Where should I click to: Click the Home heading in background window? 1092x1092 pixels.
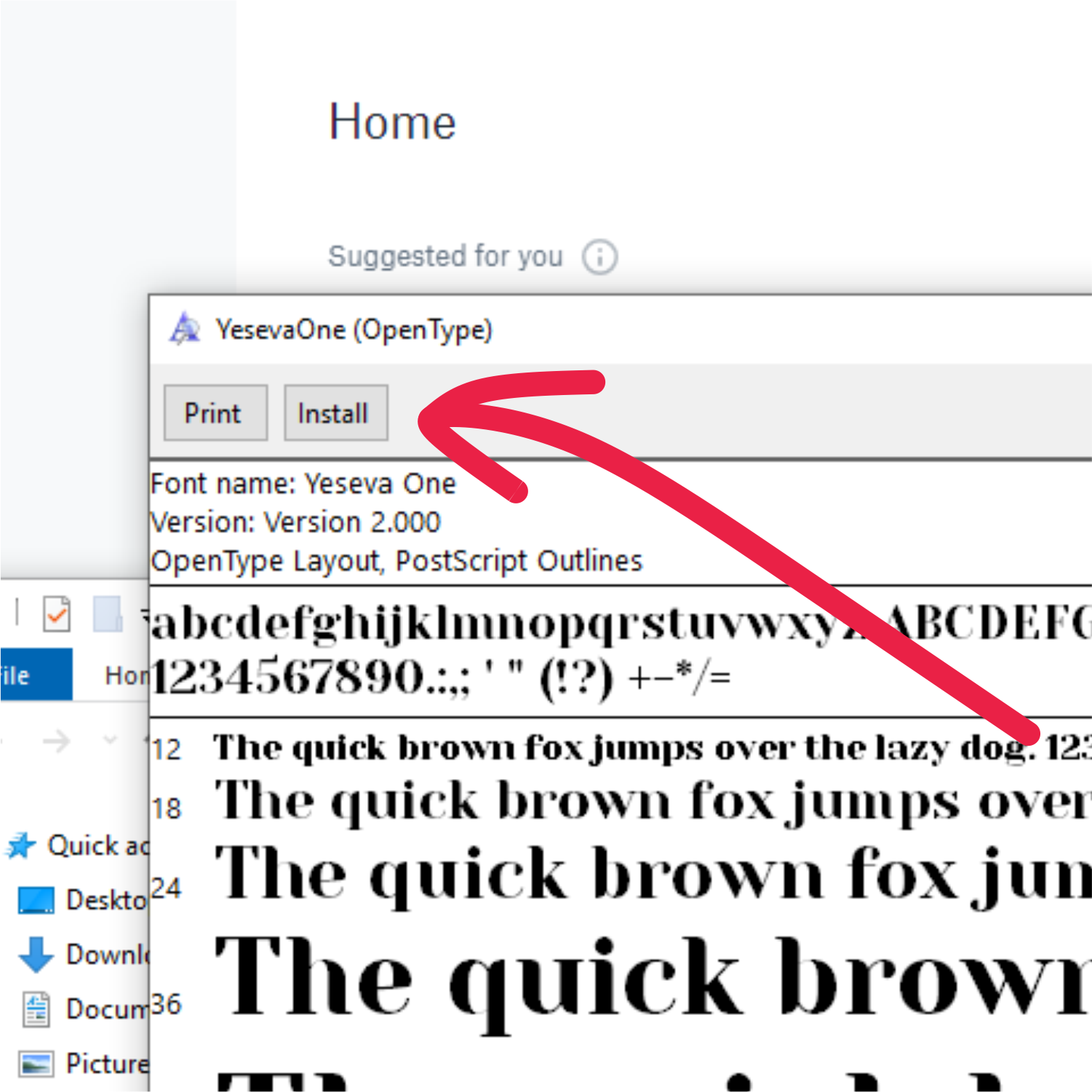coord(392,121)
